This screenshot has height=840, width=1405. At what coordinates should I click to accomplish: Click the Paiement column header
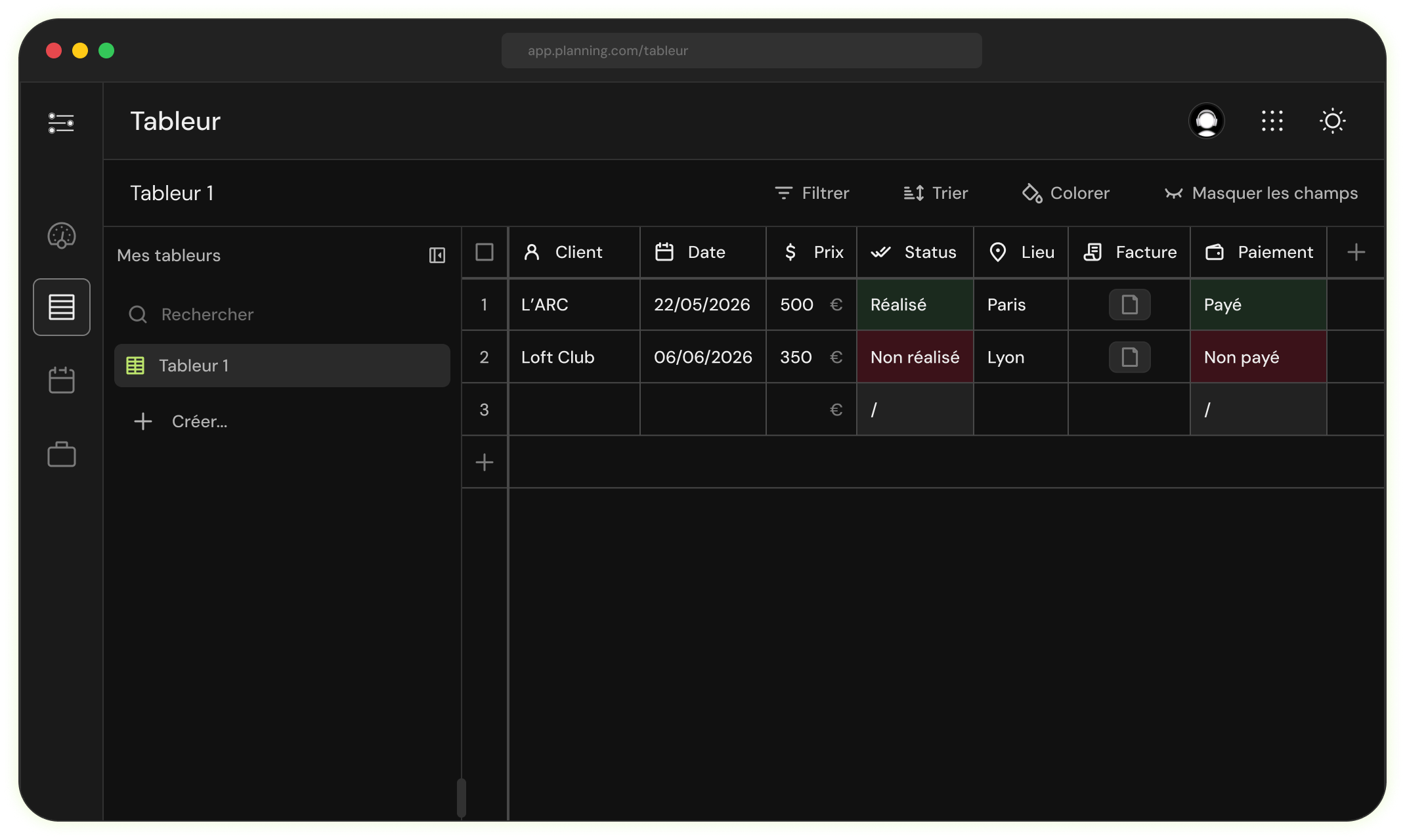click(x=1259, y=252)
